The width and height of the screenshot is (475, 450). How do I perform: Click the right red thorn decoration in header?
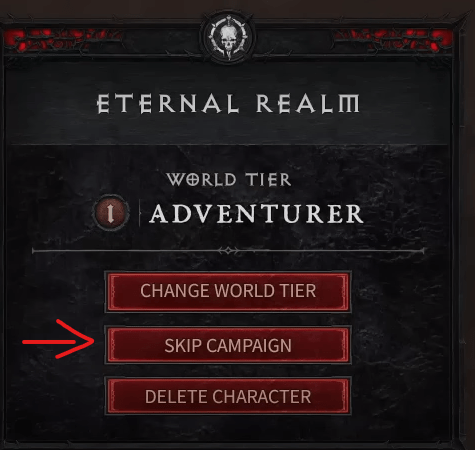tap(395, 38)
